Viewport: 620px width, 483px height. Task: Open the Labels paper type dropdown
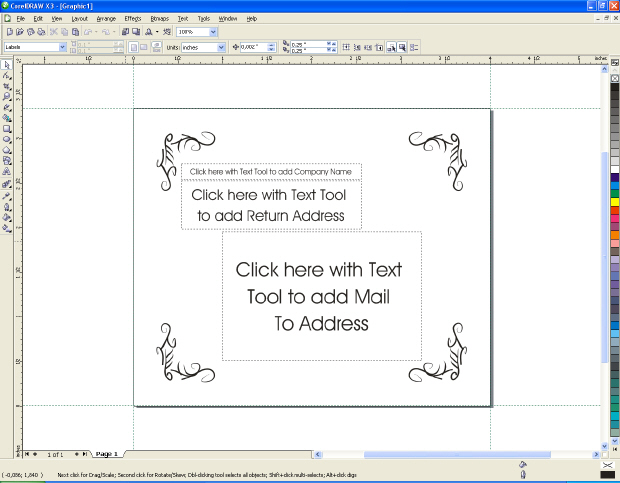pyautogui.click(x=63, y=47)
